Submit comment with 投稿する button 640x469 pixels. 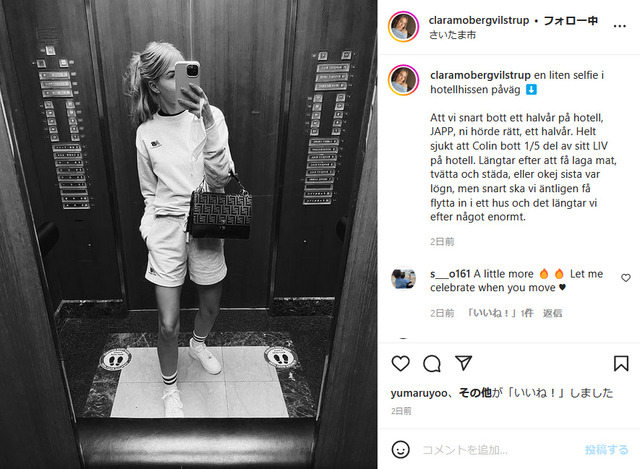(x=606, y=450)
